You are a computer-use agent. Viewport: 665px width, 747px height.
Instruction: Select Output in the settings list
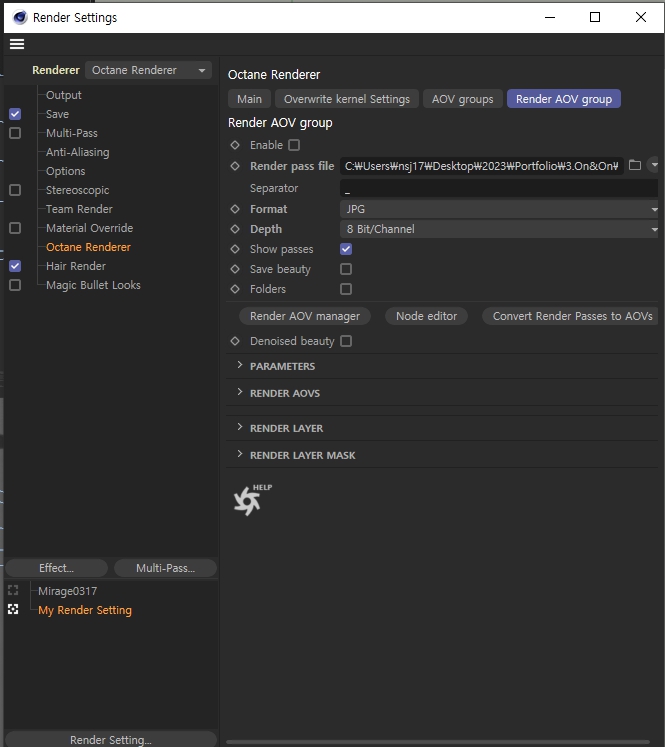click(64, 95)
